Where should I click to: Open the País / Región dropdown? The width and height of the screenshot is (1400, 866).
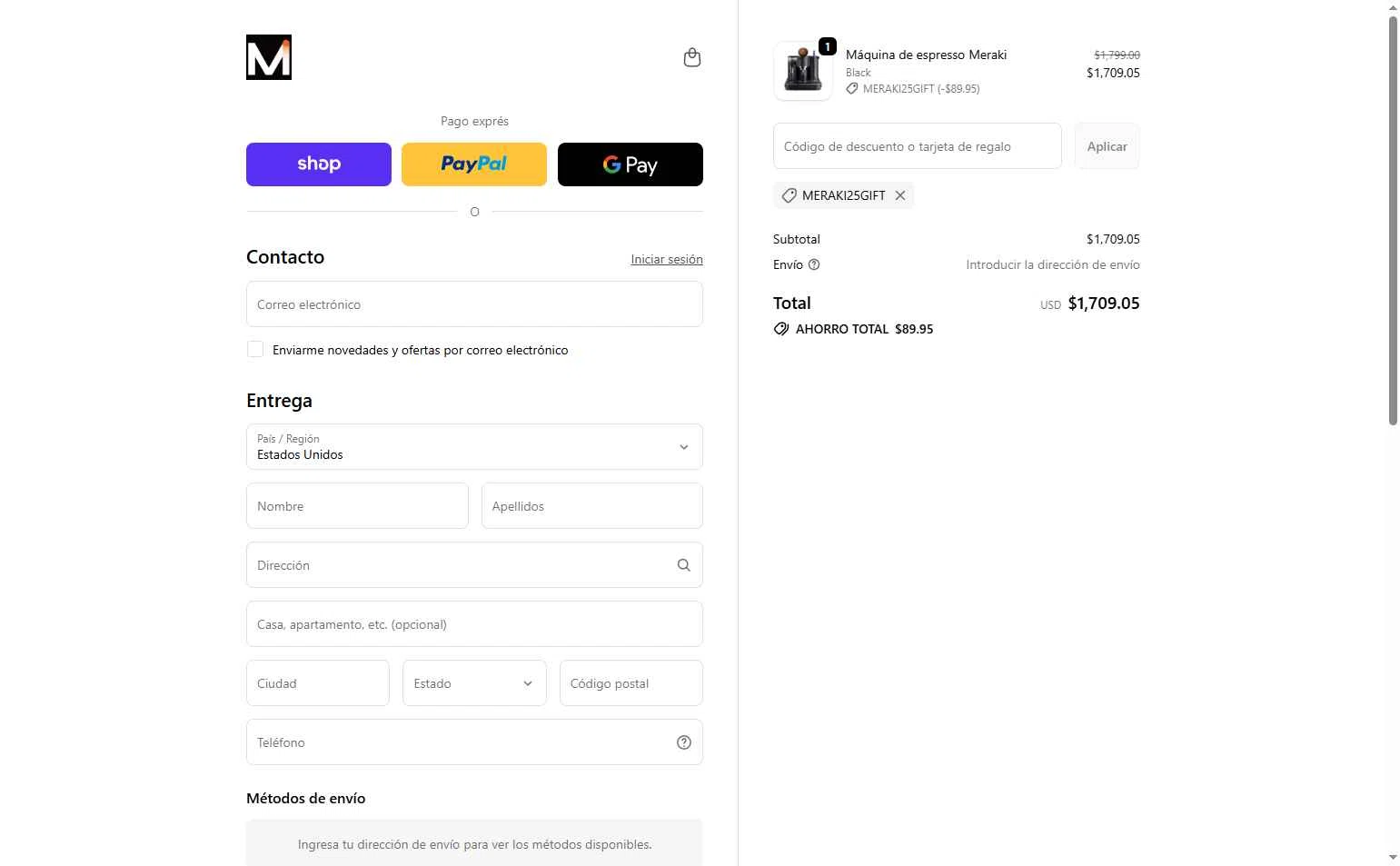point(474,446)
